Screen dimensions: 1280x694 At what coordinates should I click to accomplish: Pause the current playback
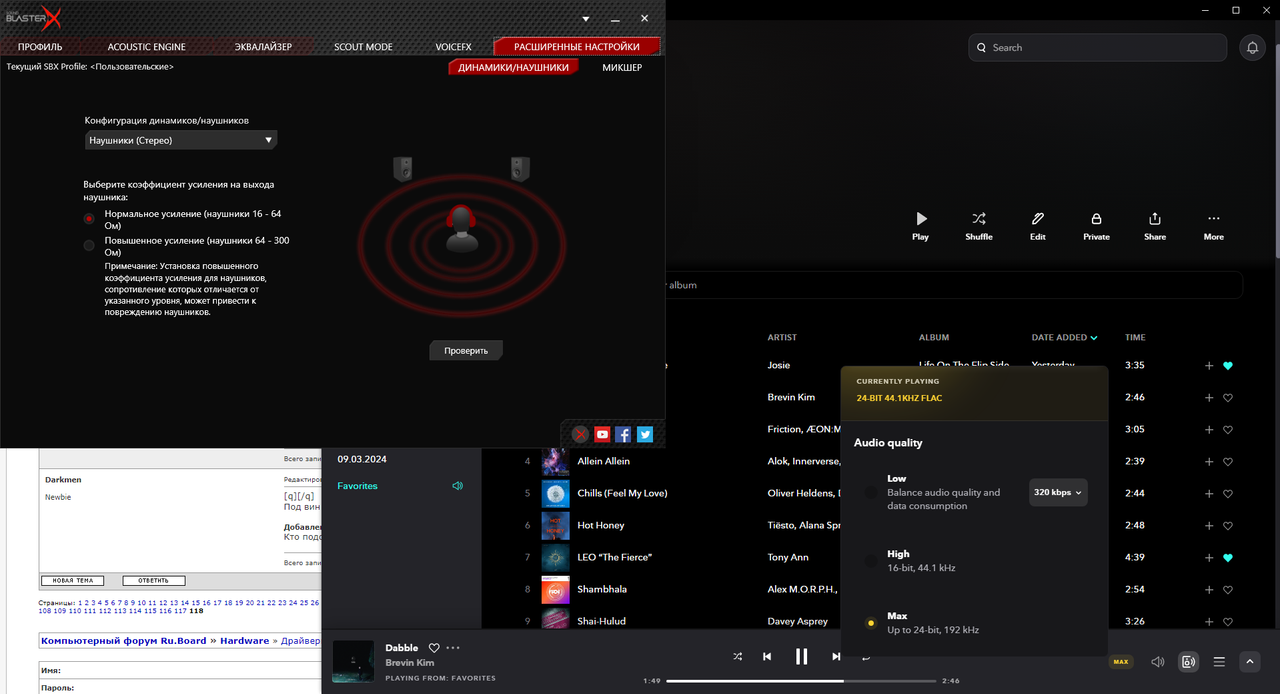[x=801, y=657]
